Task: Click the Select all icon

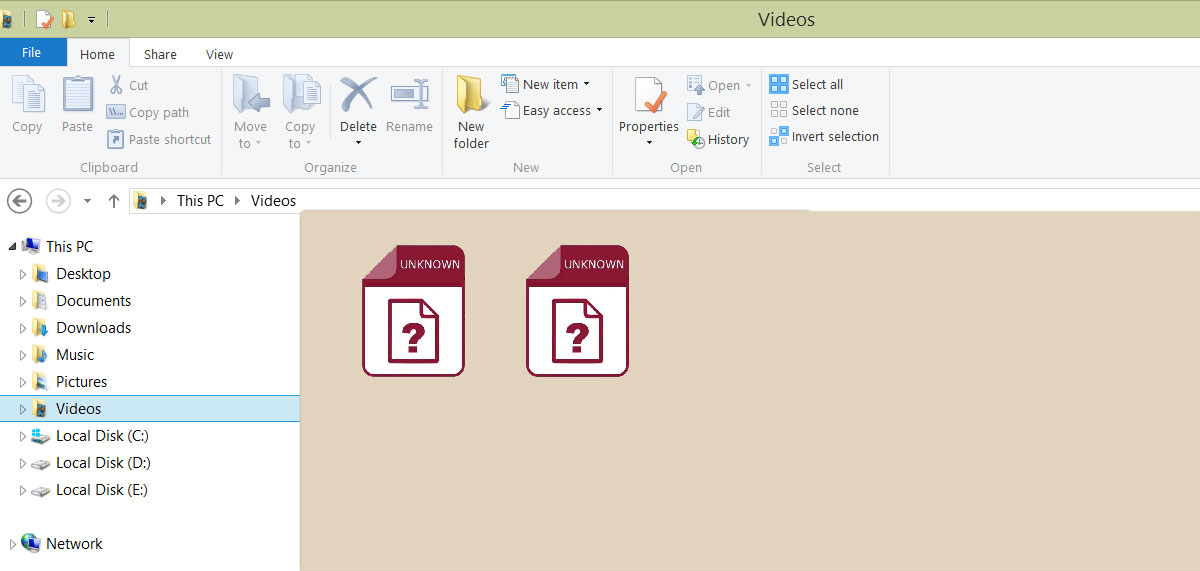Action: click(779, 84)
